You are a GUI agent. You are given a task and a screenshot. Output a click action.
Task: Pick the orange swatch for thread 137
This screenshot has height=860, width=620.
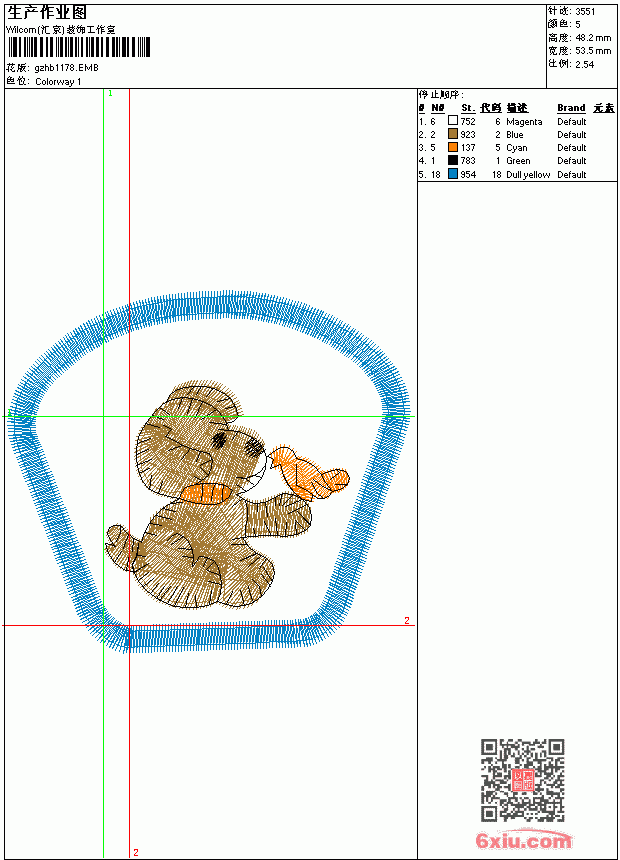pyautogui.click(x=453, y=147)
